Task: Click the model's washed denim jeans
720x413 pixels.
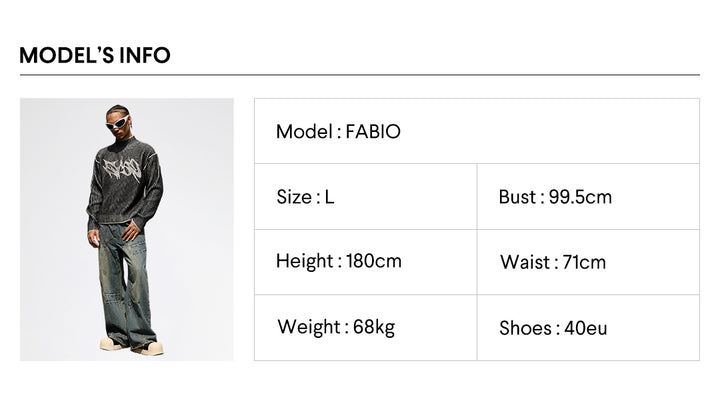Action: pyautogui.click(x=126, y=285)
